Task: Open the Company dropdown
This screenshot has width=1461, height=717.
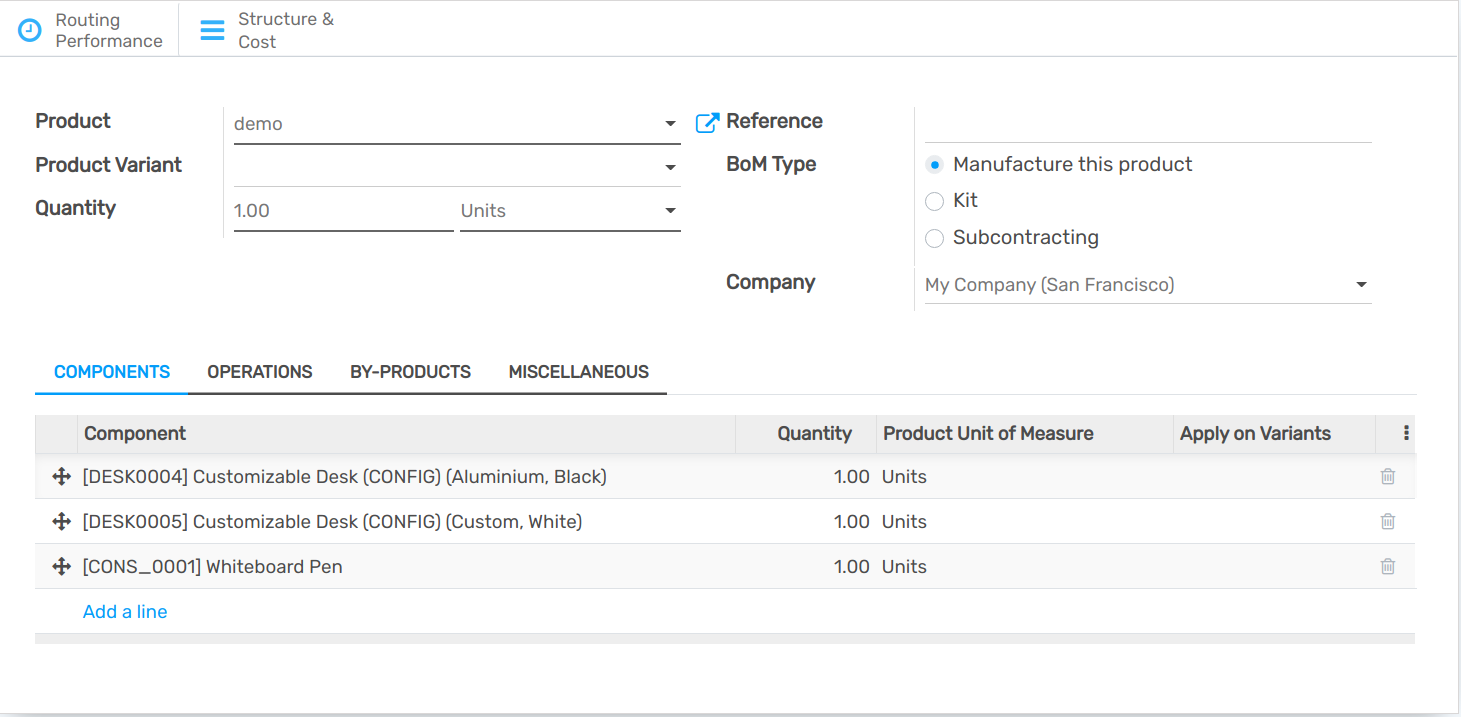Action: pyautogui.click(x=1361, y=285)
